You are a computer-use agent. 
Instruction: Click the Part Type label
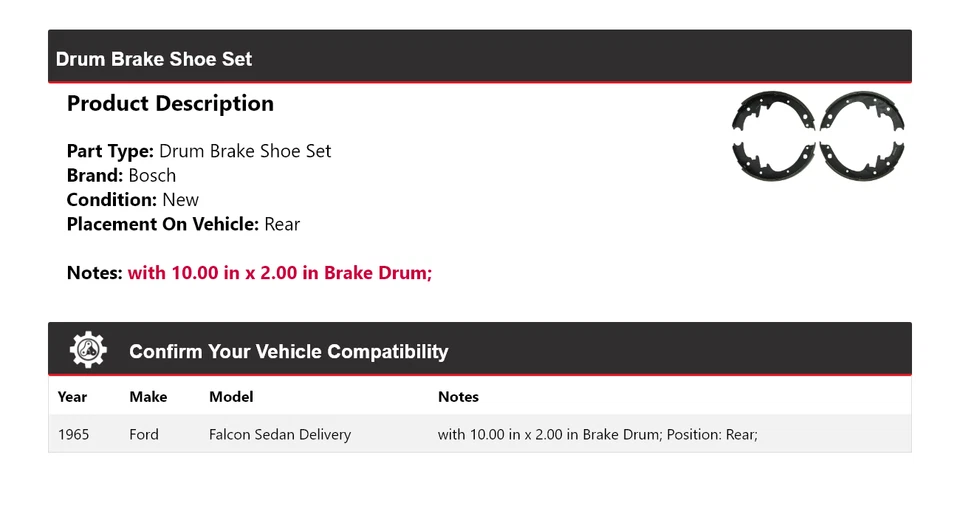pyautogui.click(x=110, y=151)
